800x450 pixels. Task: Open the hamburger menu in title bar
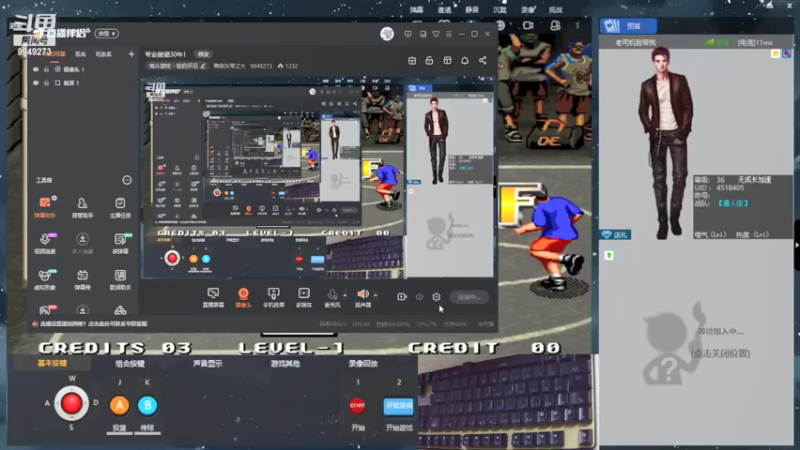[449, 34]
